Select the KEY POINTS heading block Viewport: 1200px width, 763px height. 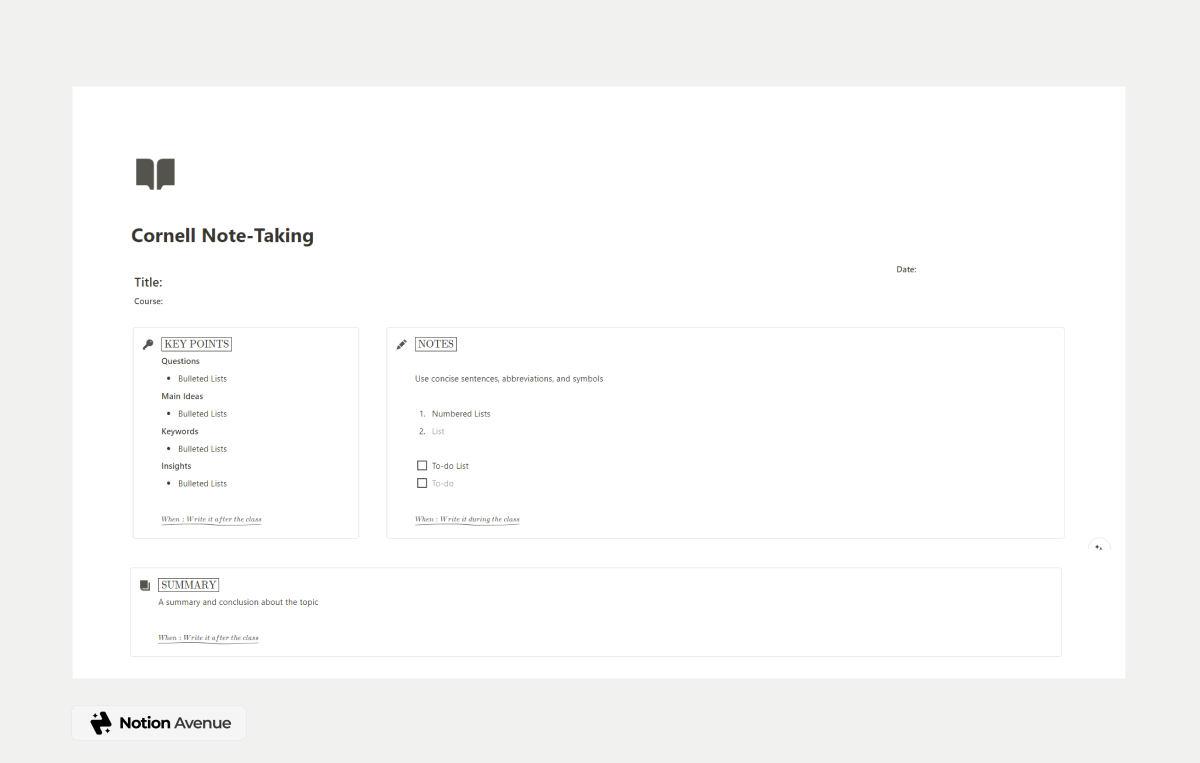pos(196,343)
